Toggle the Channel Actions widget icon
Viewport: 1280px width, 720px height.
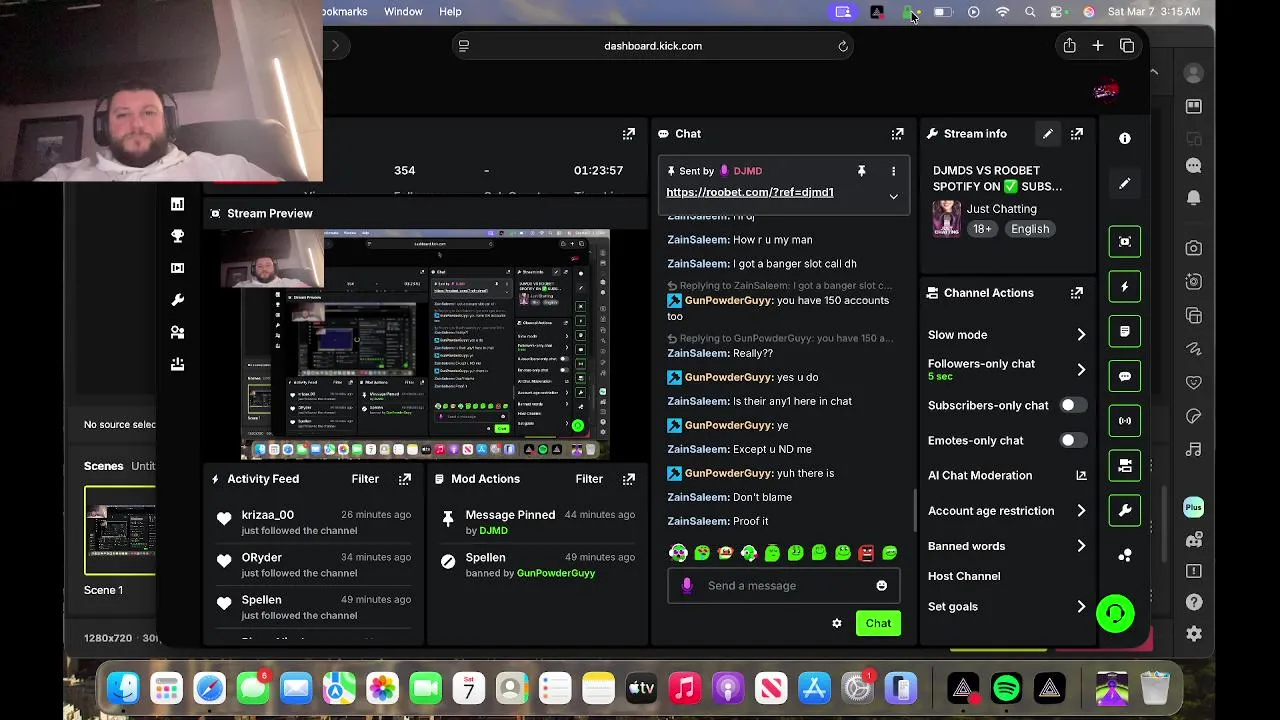coord(1125,466)
